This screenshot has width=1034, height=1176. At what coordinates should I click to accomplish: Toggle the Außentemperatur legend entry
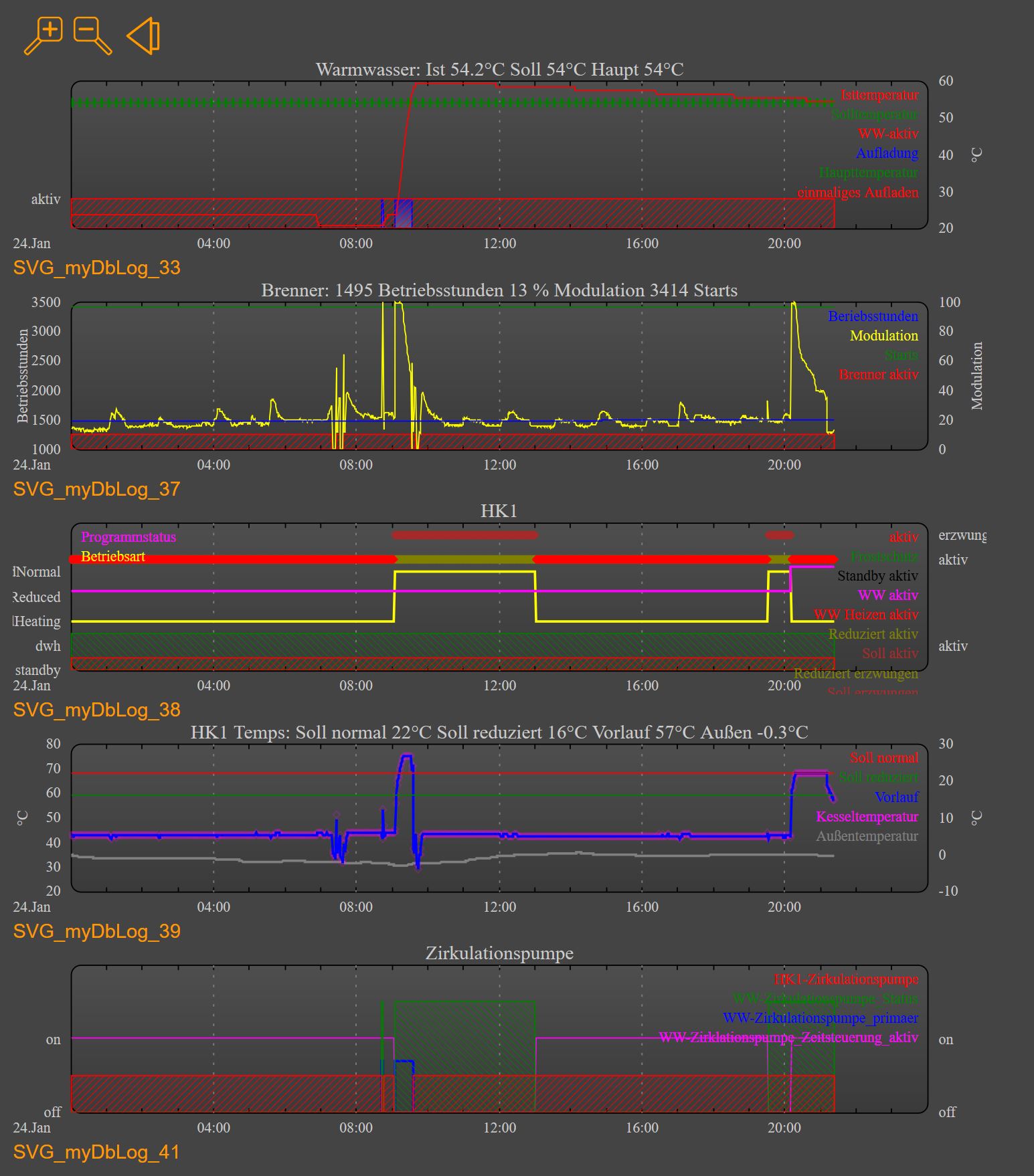[867, 836]
